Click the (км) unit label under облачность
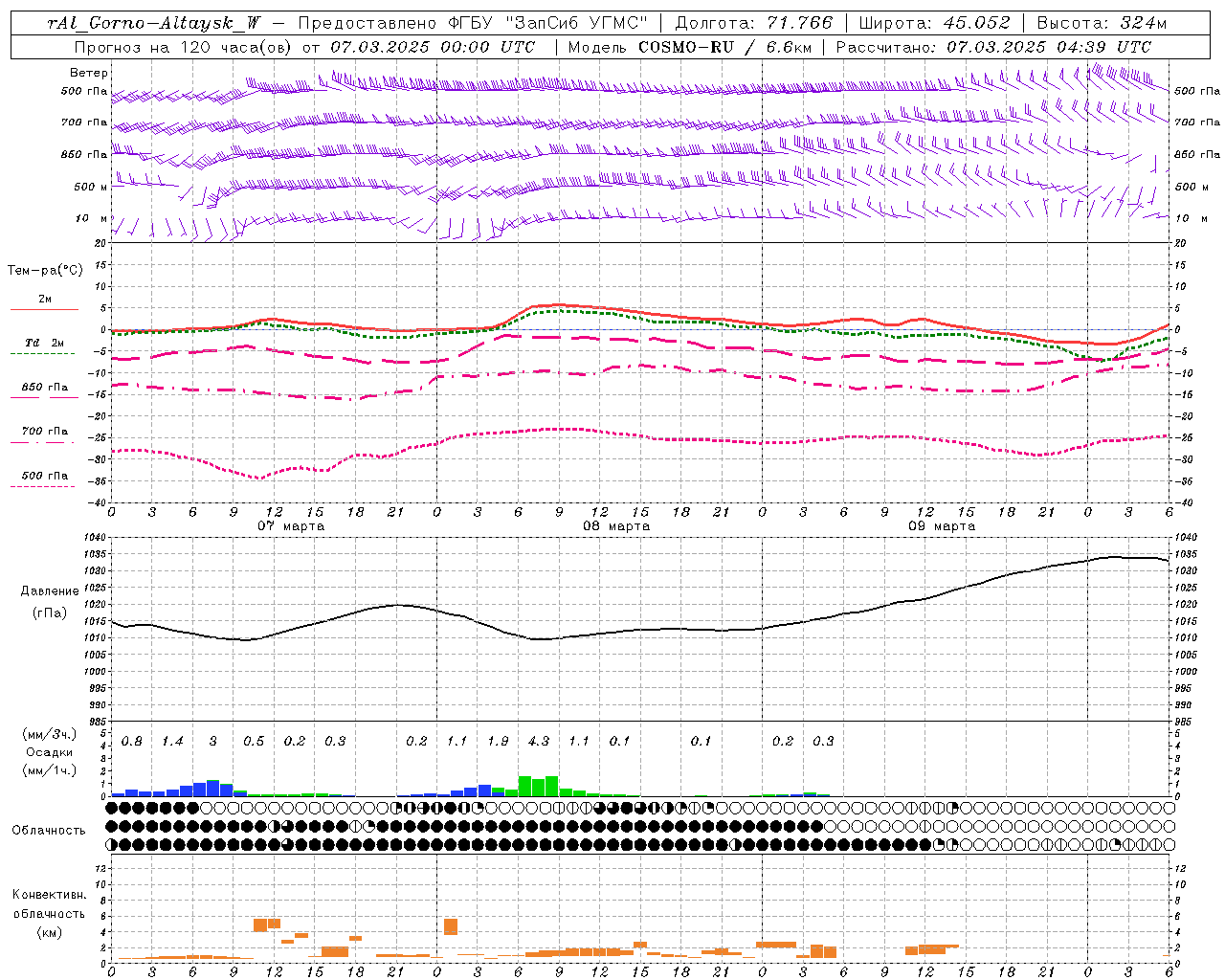Screen dimensions: 1225x980 (x=49, y=932)
